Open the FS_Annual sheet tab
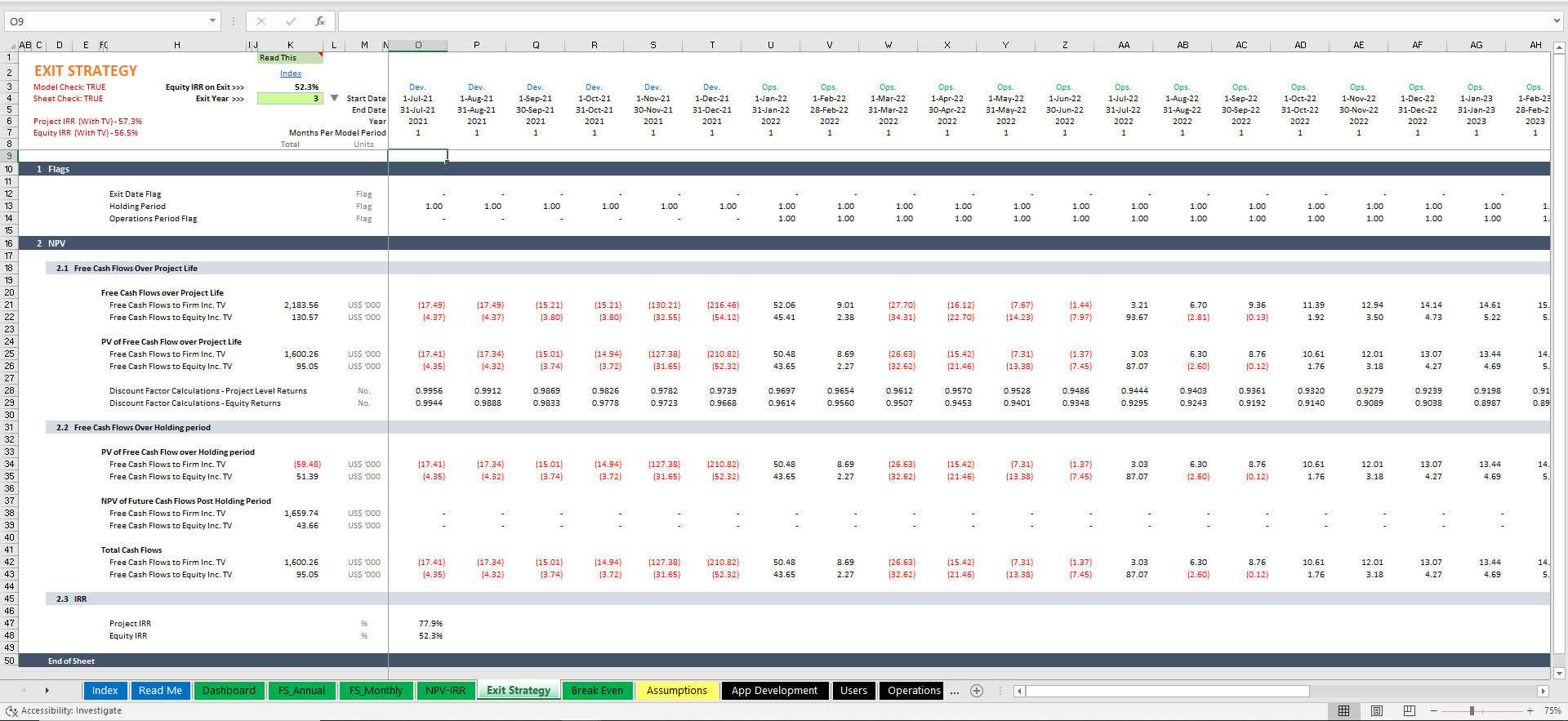This screenshot has width=1568, height=721. (x=301, y=691)
